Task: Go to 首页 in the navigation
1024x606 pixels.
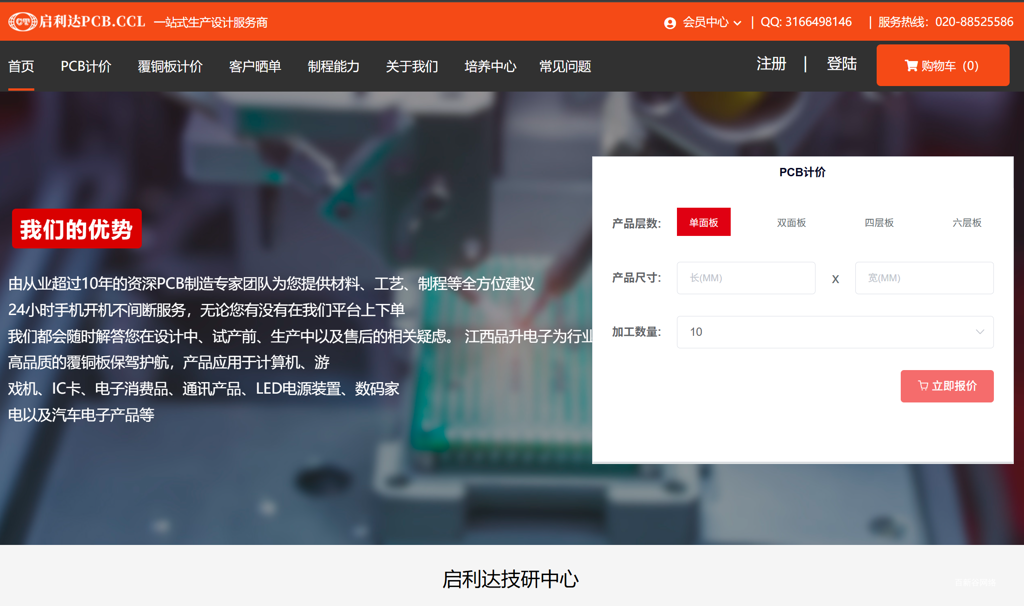Action: tap(21, 66)
